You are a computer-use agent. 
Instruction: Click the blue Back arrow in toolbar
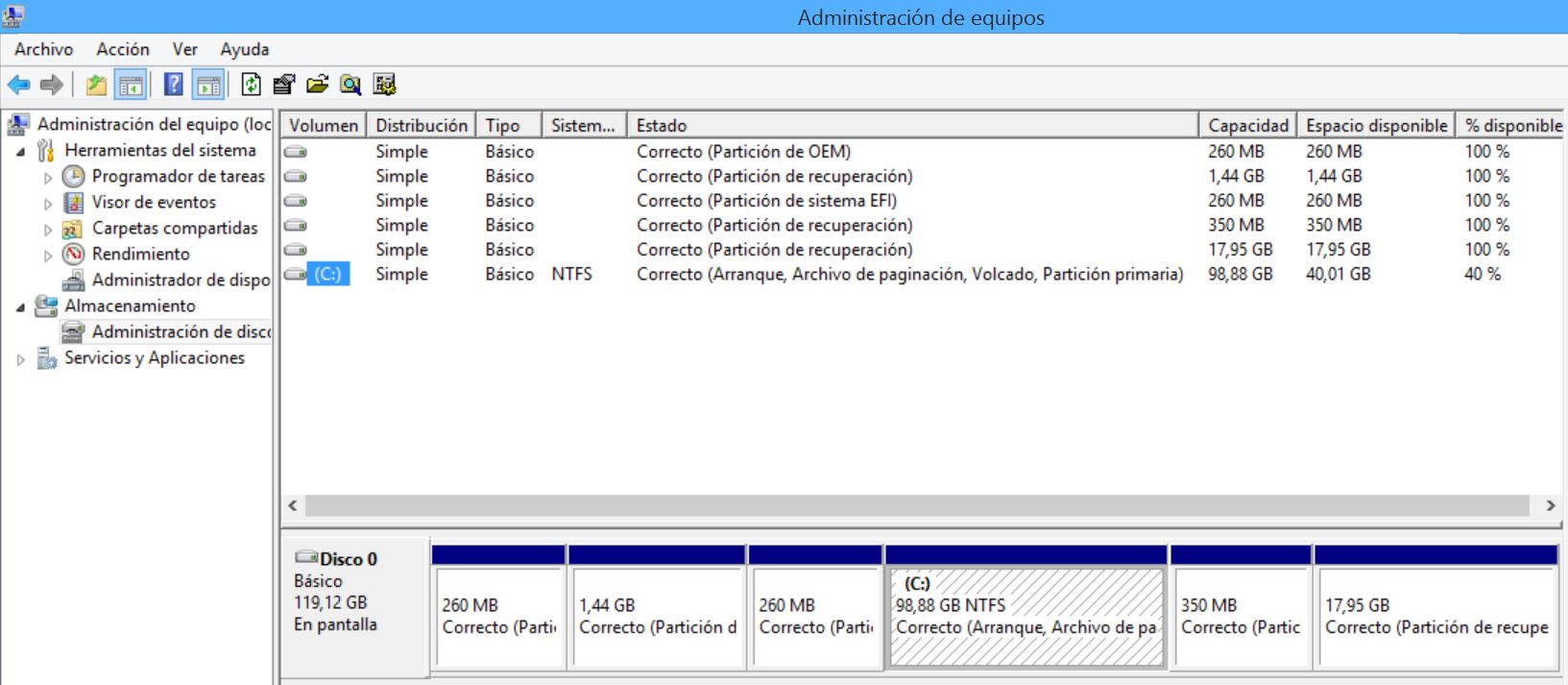click(x=18, y=85)
